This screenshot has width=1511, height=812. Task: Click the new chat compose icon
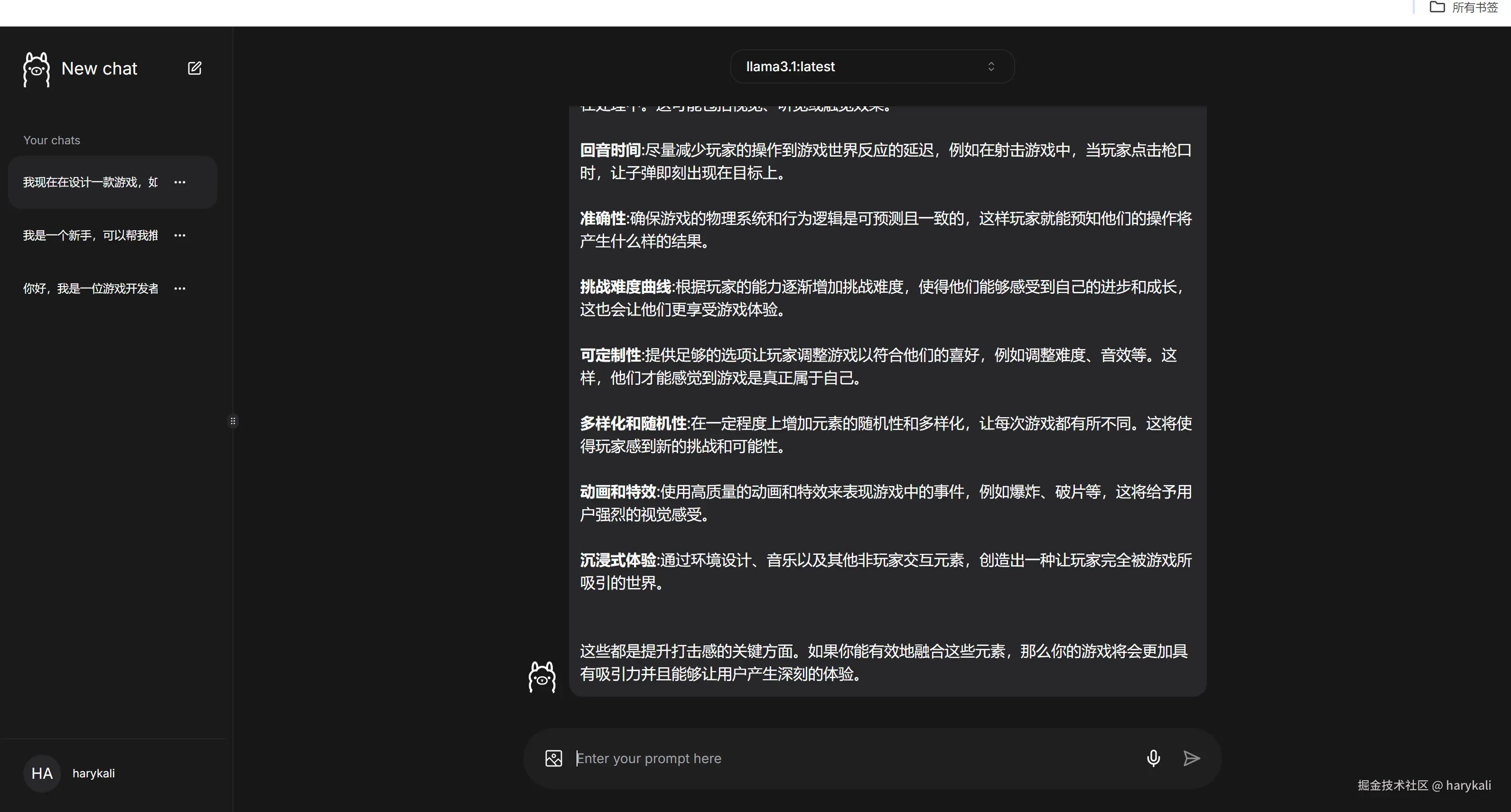point(194,68)
